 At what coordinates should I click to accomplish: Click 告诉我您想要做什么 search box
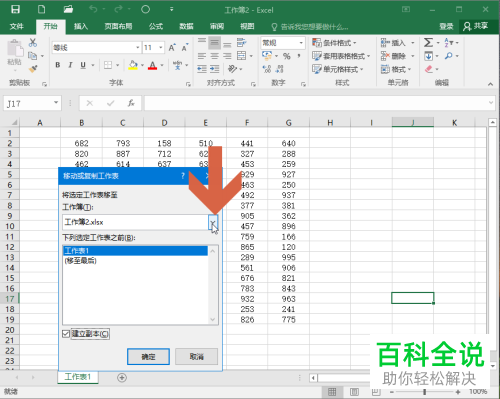[x=310, y=27]
